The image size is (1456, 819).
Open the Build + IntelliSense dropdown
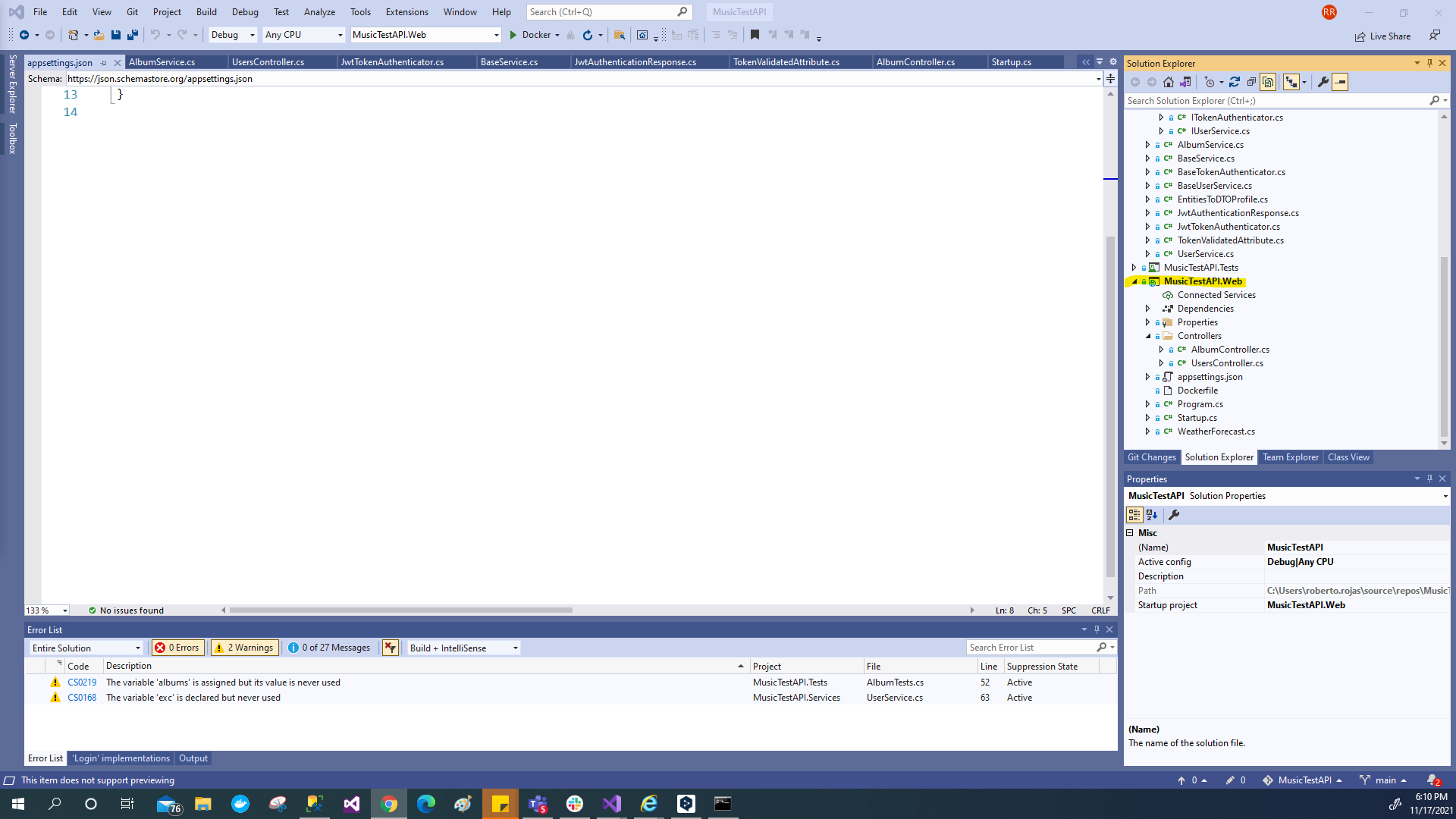(464, 648)
